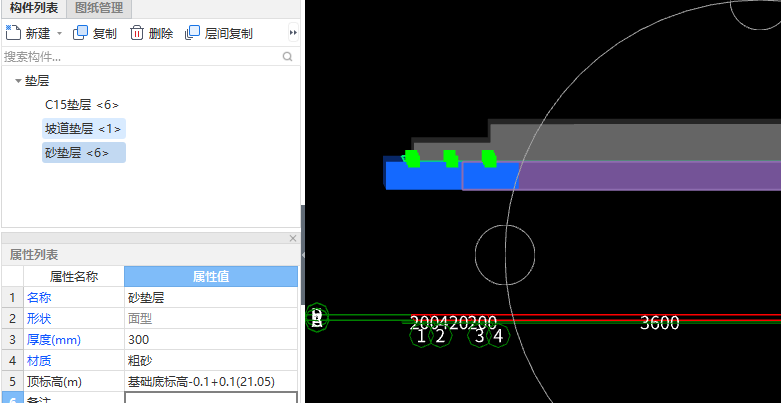The height and width of the screenshot is (403, 781).
Task: Open the 新建 dropdown arrow
Action: pyautogui.click(x=59, y=34)
